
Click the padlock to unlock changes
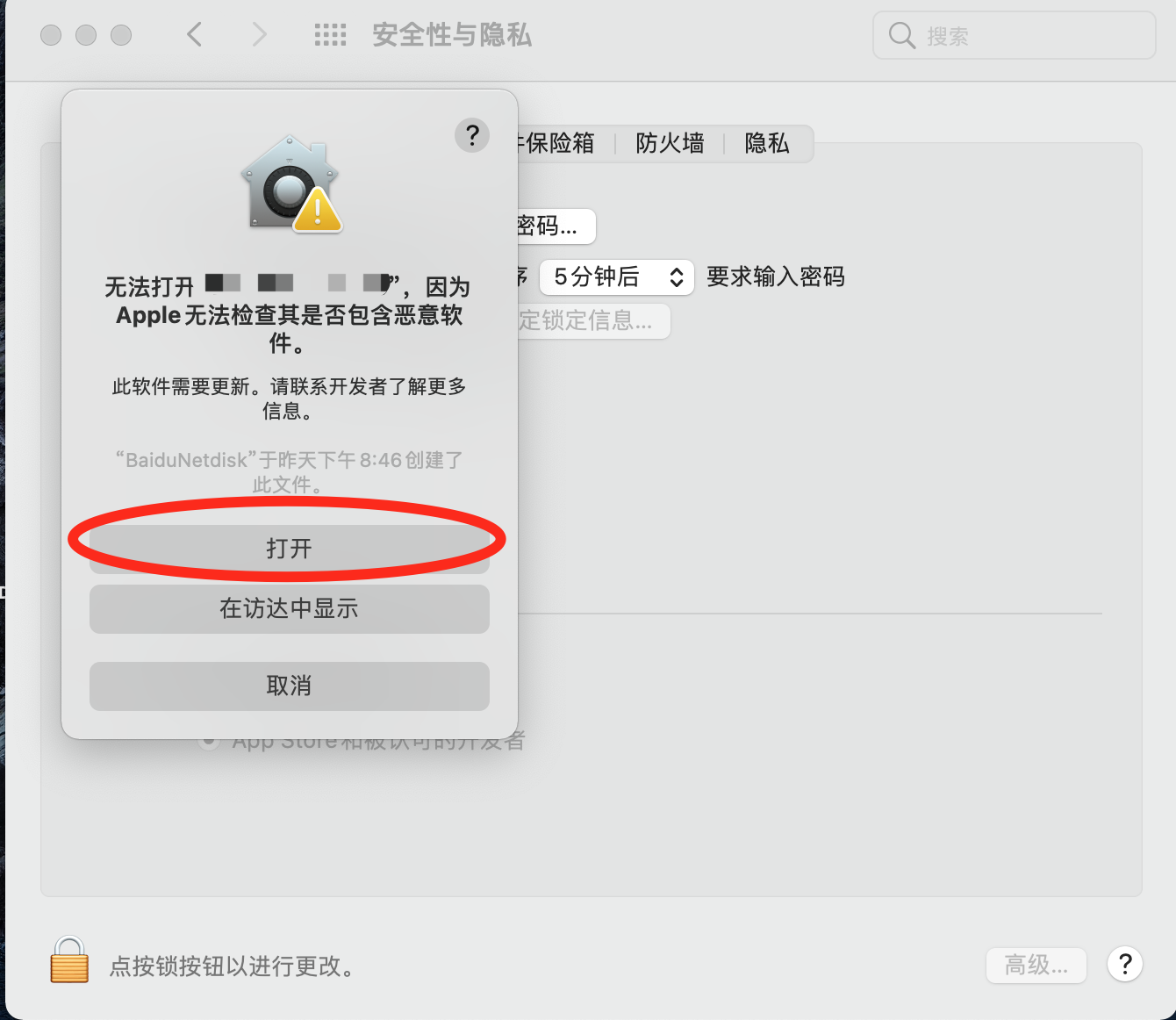pos(69,959)
